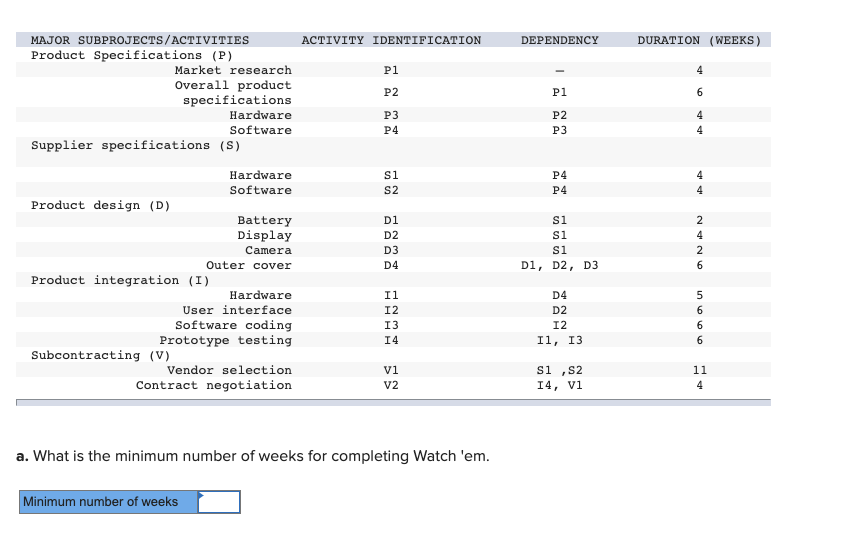This screenshot has width=853, height=541.
Task: Click the 'D1, D2, D3' dependency cell
Action: [x=559, y=265]
